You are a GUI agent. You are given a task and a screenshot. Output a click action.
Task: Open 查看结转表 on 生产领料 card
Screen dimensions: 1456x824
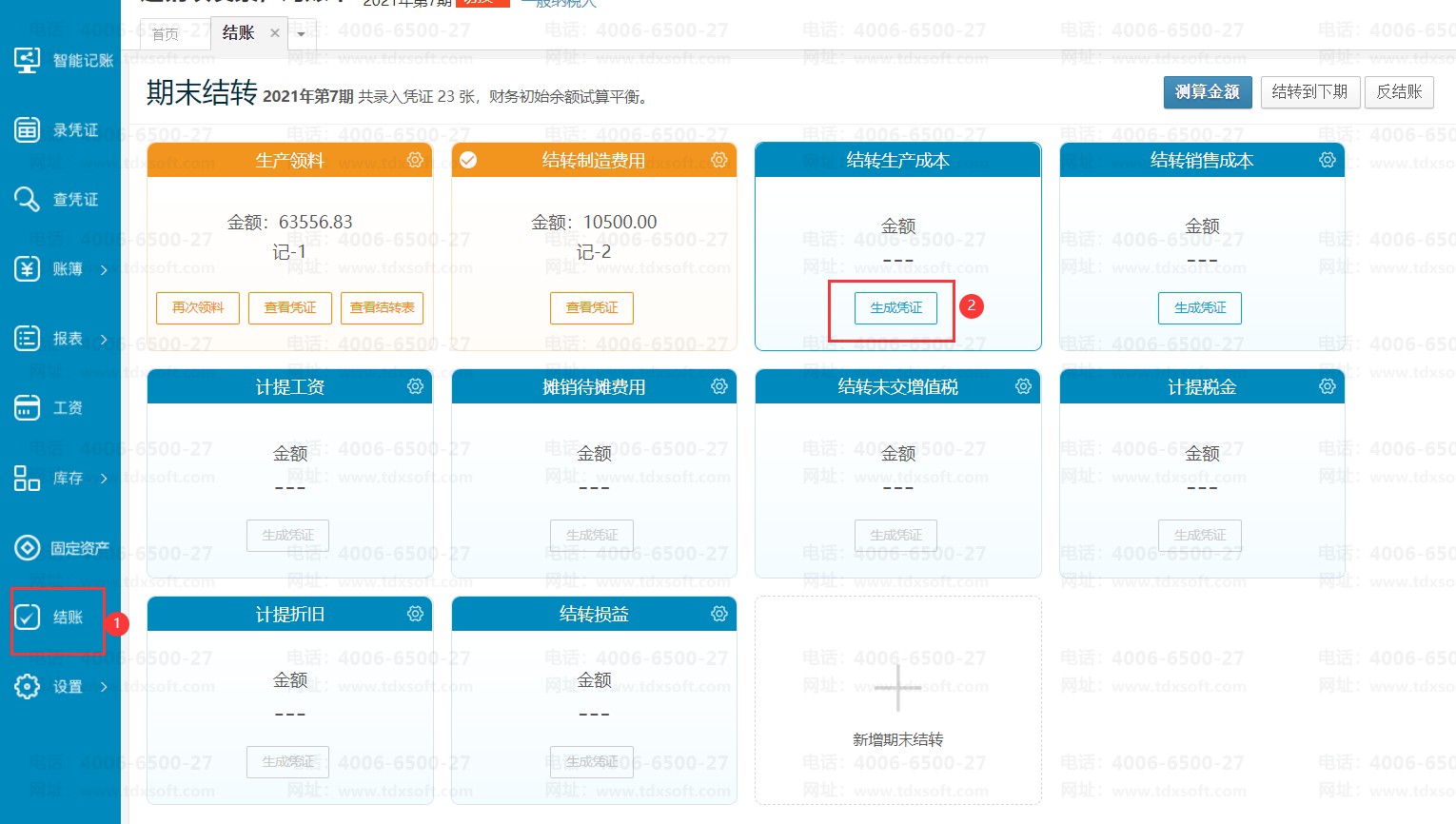coord(382,308)
